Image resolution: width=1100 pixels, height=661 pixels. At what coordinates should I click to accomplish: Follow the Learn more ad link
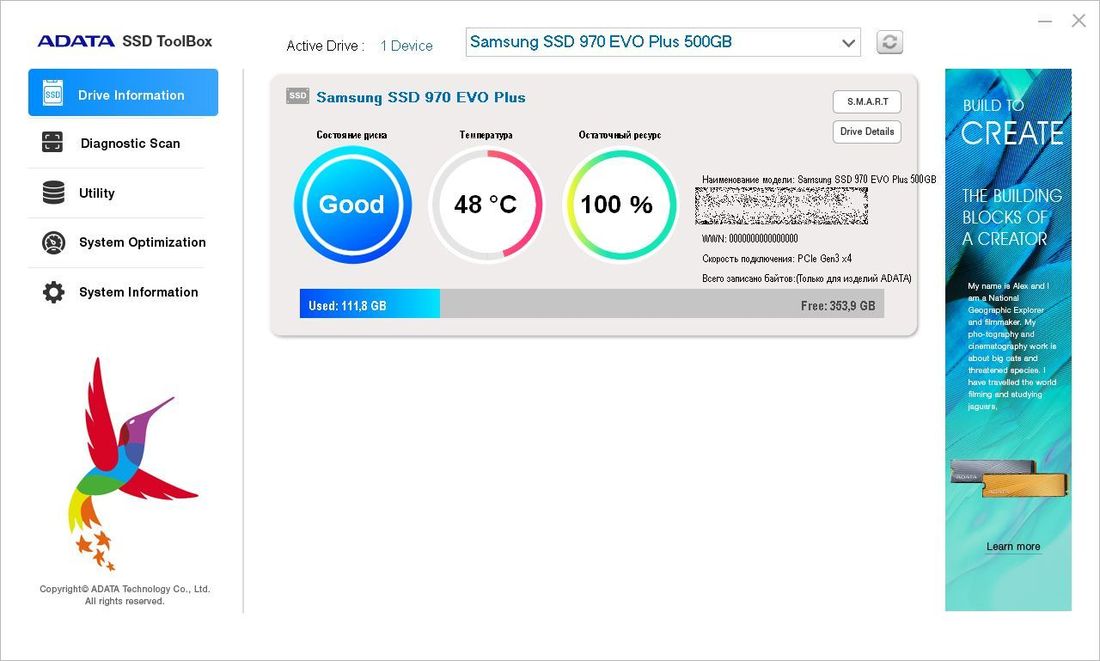[1013, 547]
